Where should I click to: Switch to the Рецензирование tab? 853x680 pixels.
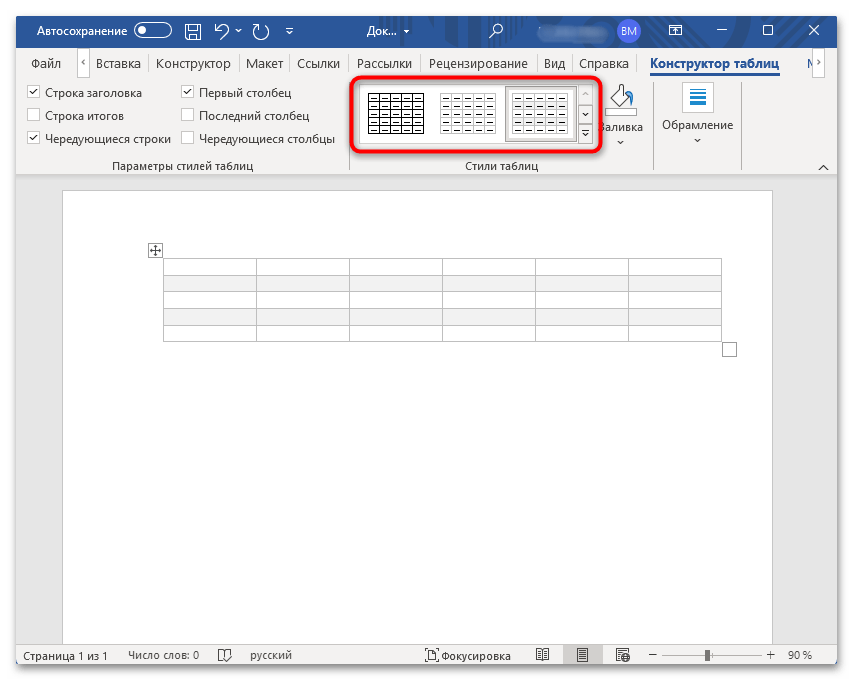click(471, 64)
